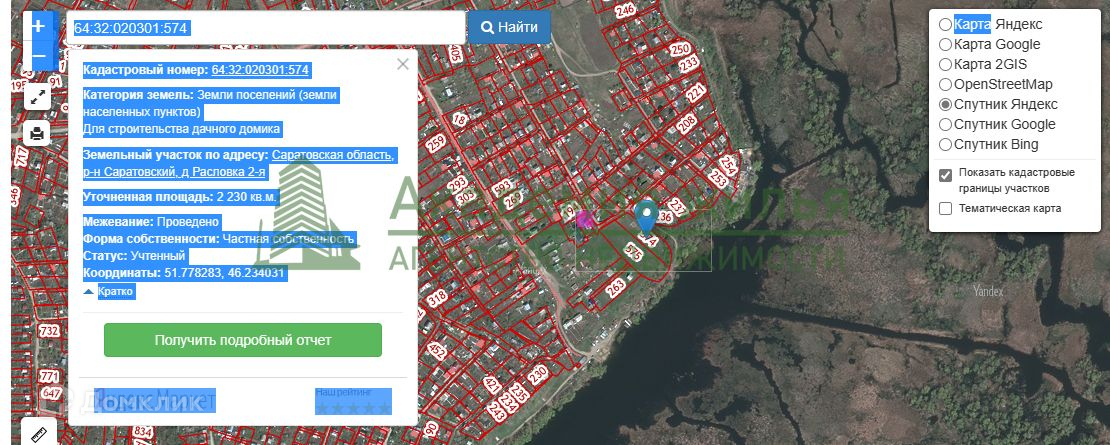Open cadastral number link 64:32:020301:574
Viewport: 1110px width, 445px height.
260,70
